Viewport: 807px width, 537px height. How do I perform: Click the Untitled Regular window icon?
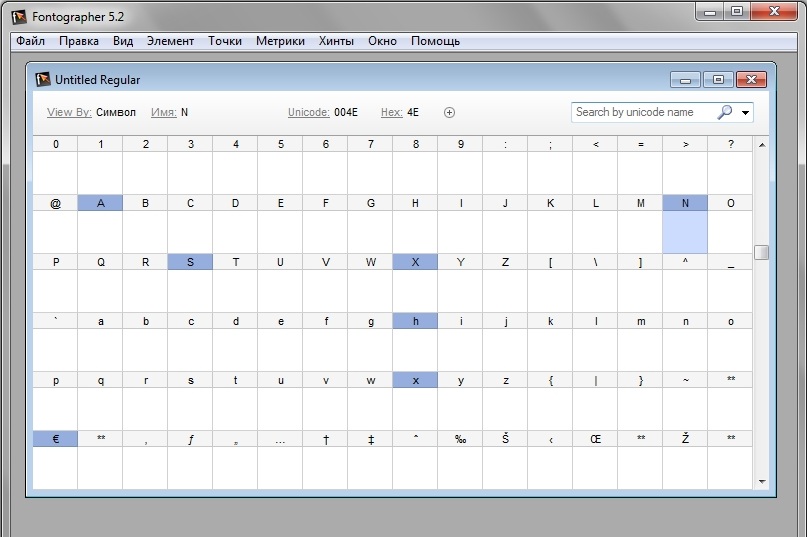pos(43,80)
